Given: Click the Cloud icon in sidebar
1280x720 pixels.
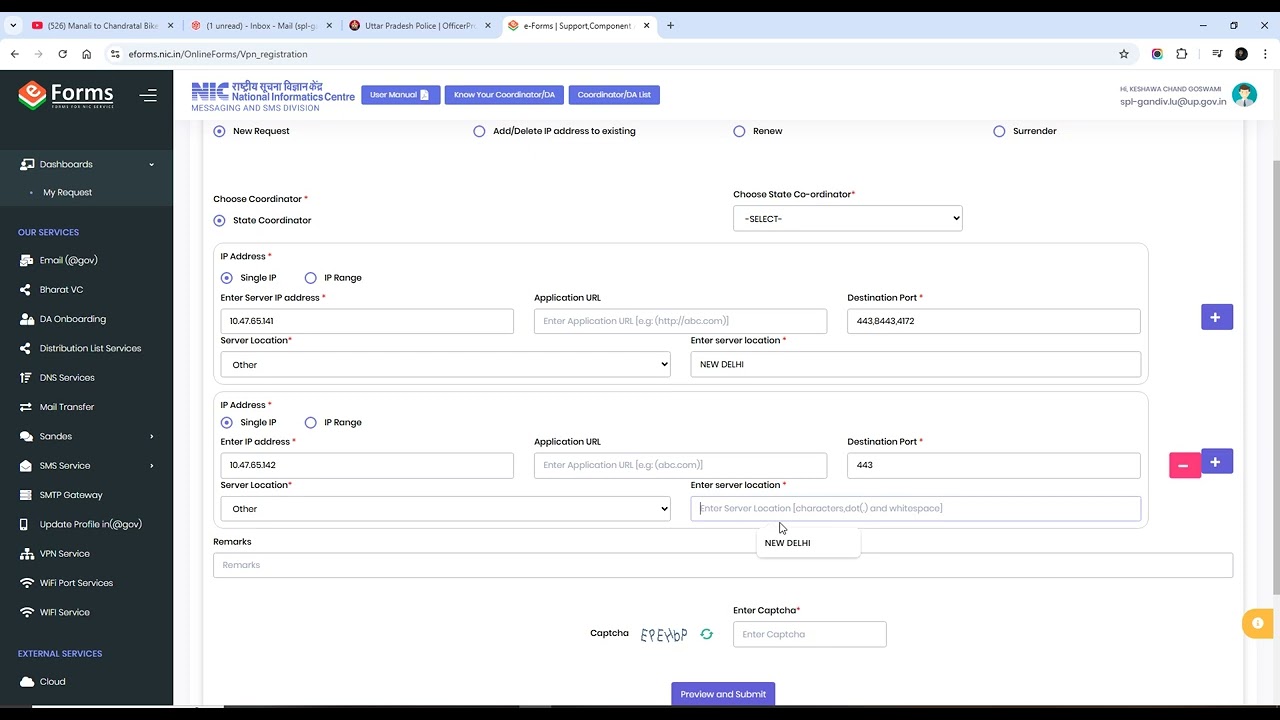Looking at the screenshot, I should (25, 682).
